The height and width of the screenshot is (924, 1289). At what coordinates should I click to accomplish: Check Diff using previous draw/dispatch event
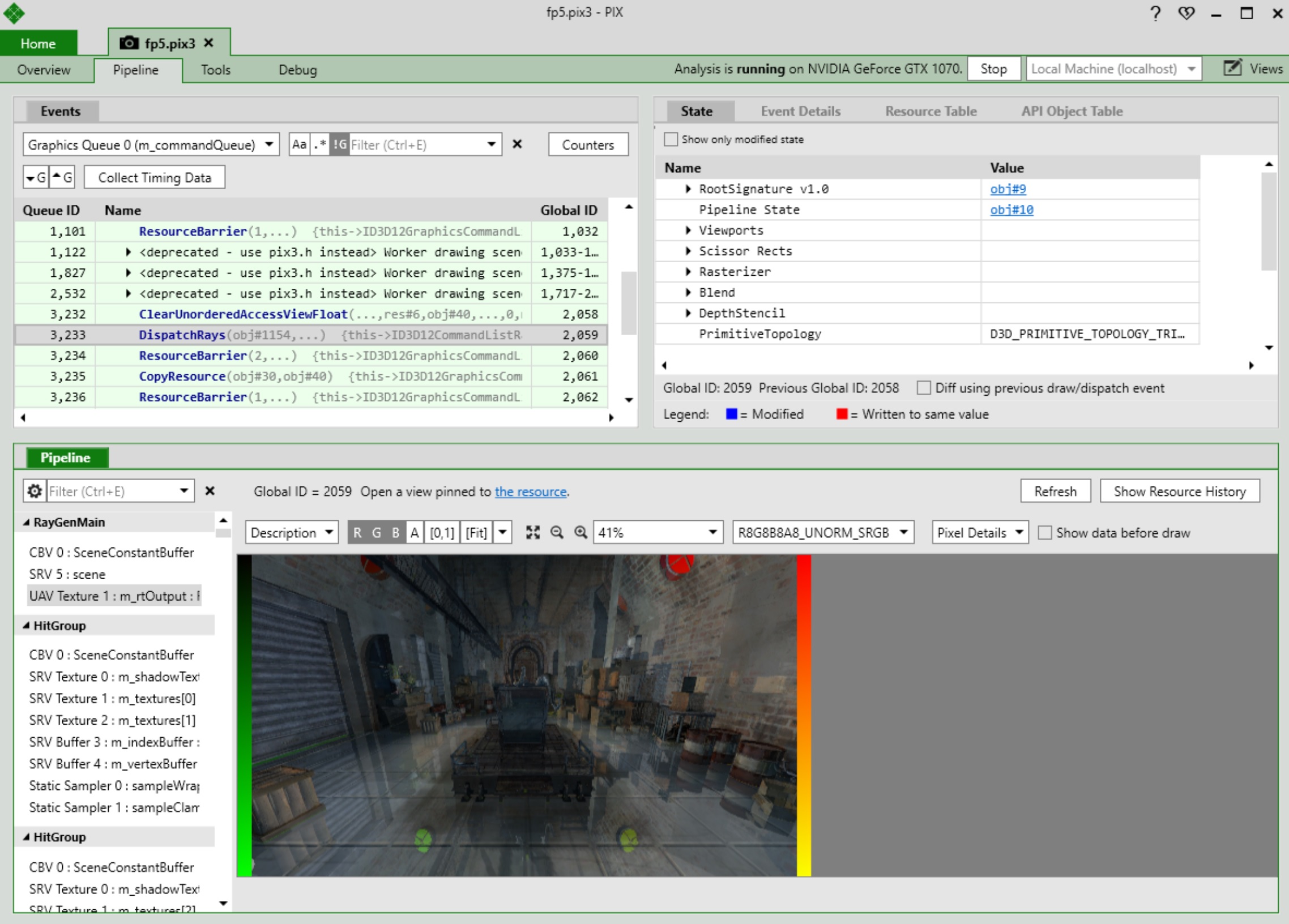click(924, 388)
